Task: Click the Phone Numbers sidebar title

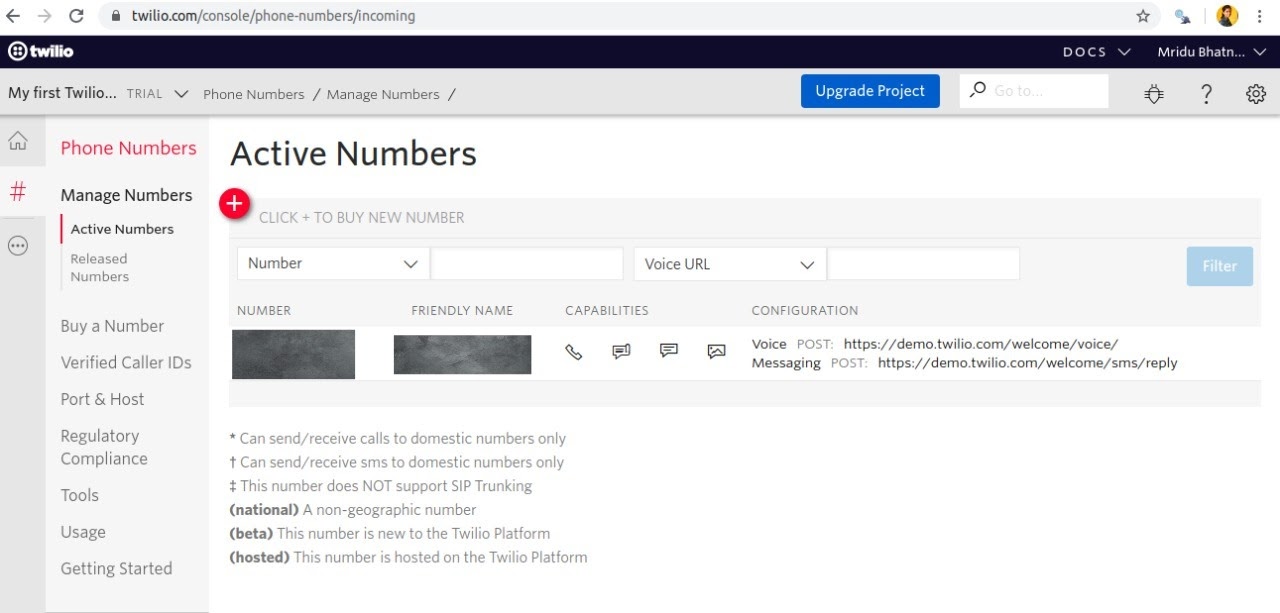Action: 128,148
